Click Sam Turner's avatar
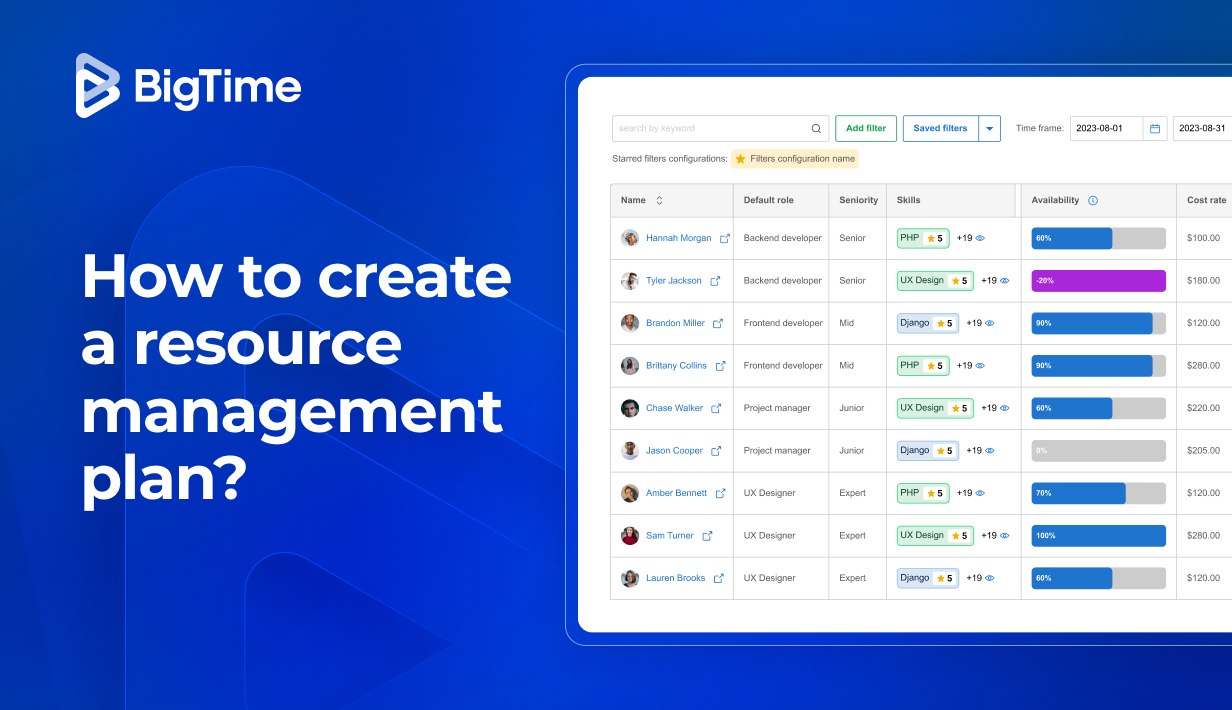The height and width of the screenshot is (710, 1232). click(x=630, y=536)
